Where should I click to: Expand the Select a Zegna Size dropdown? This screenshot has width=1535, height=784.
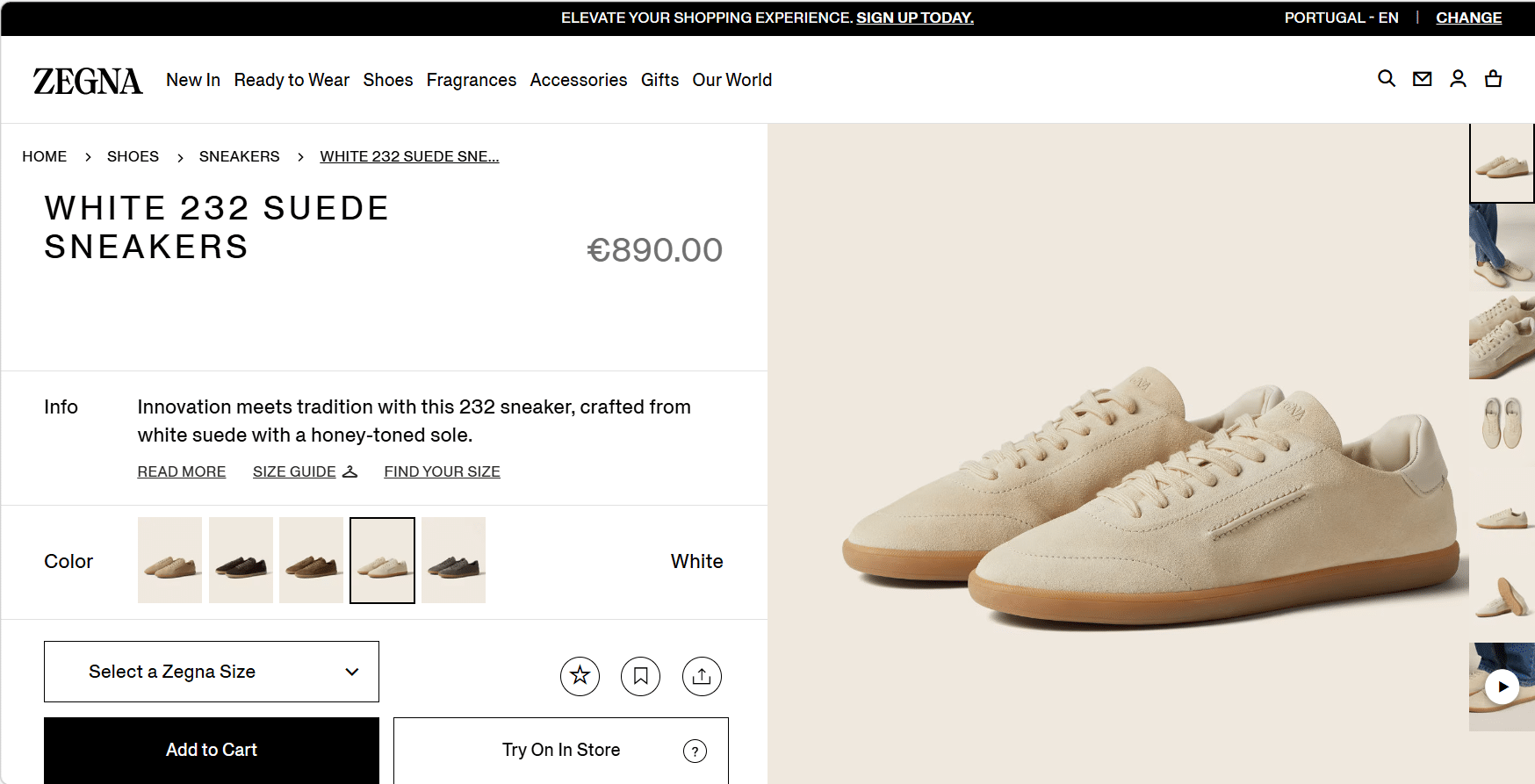[212, 672]
